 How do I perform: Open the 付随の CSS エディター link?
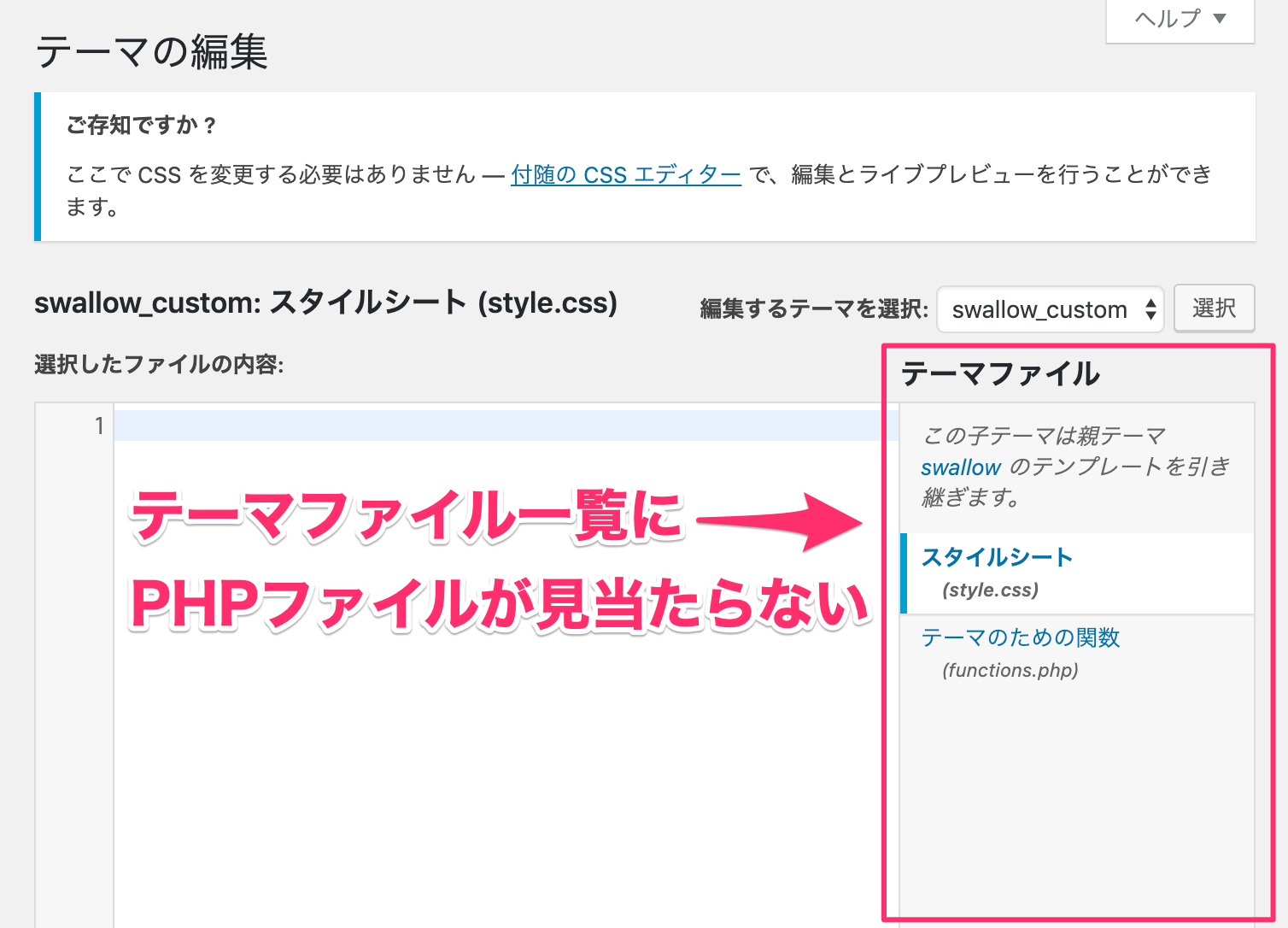[625, 175]
